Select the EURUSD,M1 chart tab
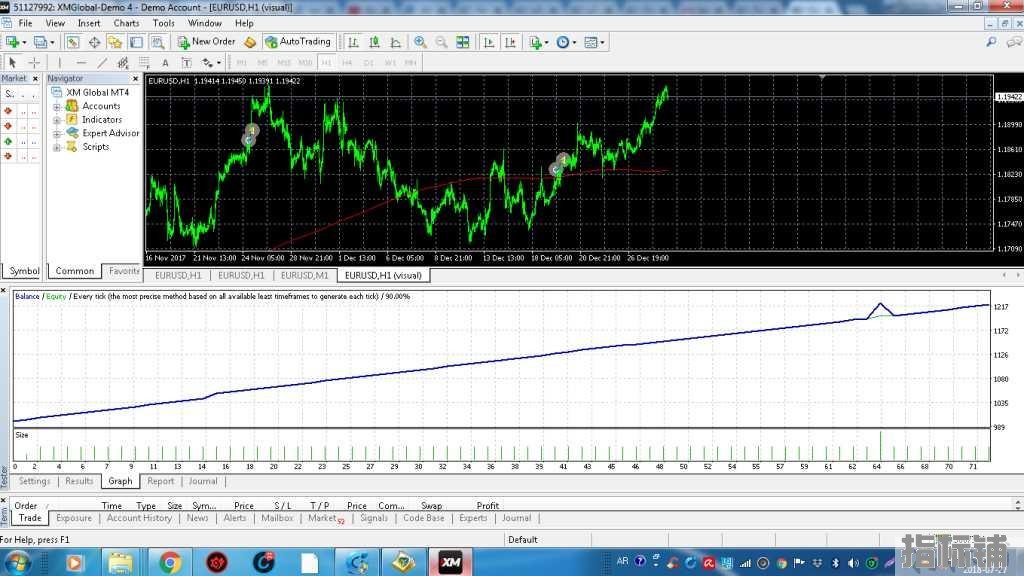 point(304,275)
